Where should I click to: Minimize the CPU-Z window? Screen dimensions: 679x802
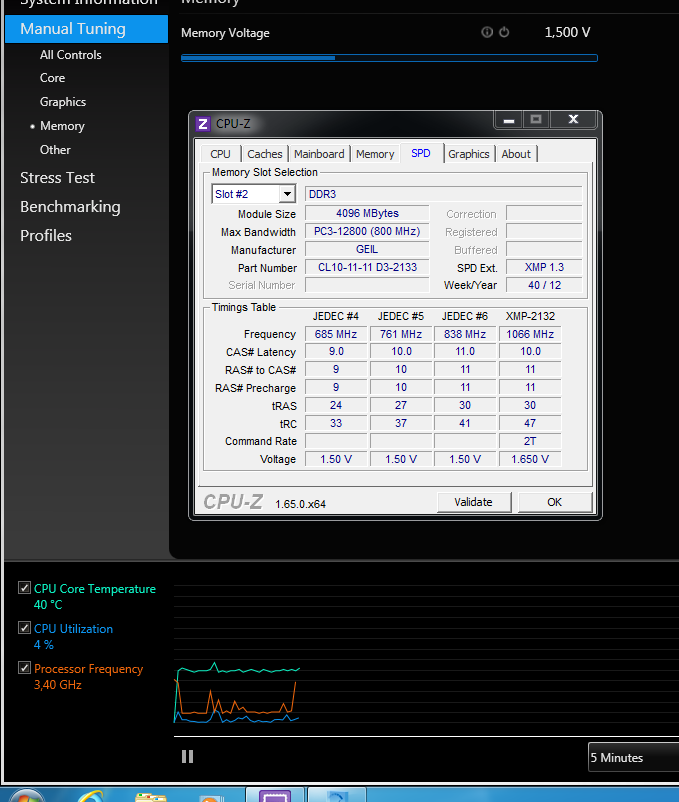[x=509, y=120]
